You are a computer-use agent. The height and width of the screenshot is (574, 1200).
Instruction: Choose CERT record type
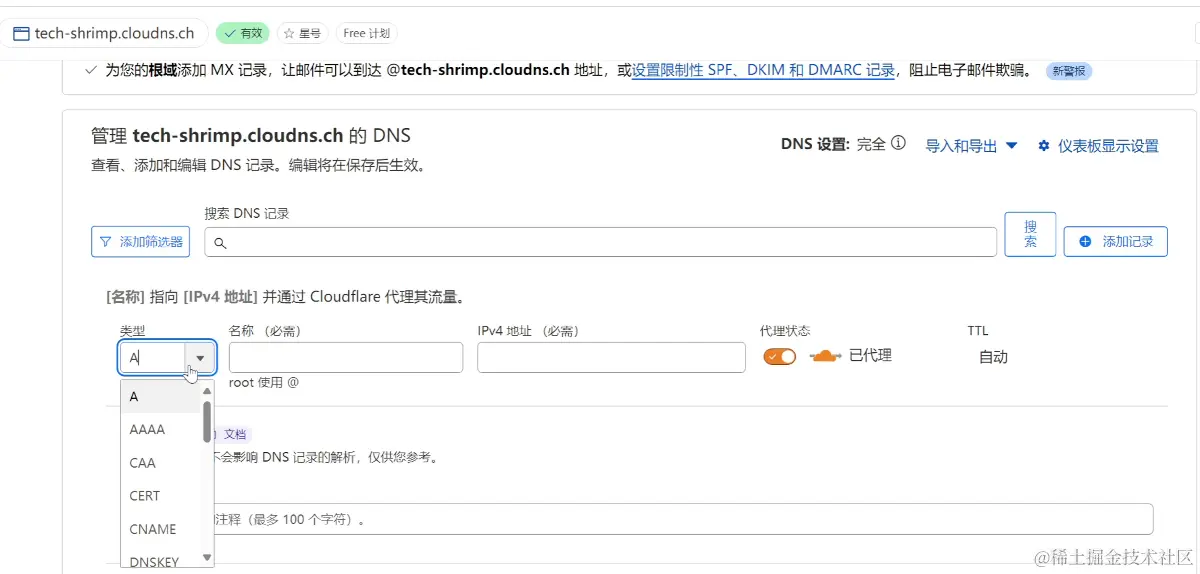(x=161, y=496)
